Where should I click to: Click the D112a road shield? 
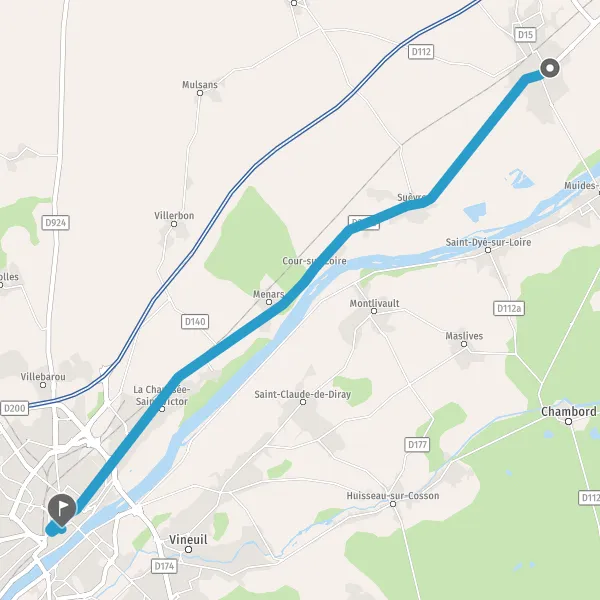coord(509,308)
